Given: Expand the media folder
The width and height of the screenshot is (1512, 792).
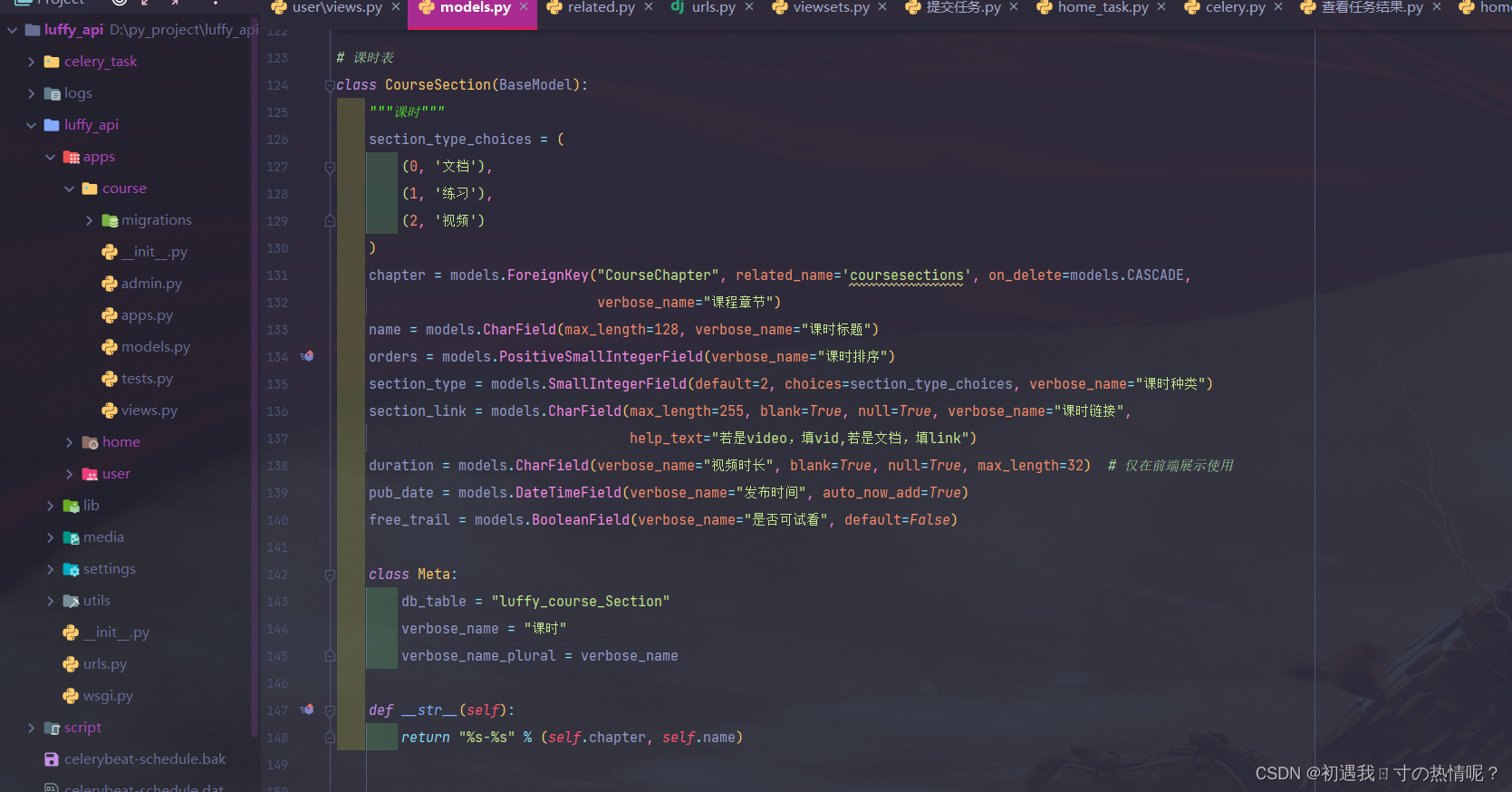Looking at the screenshot, I should (50, 537).
